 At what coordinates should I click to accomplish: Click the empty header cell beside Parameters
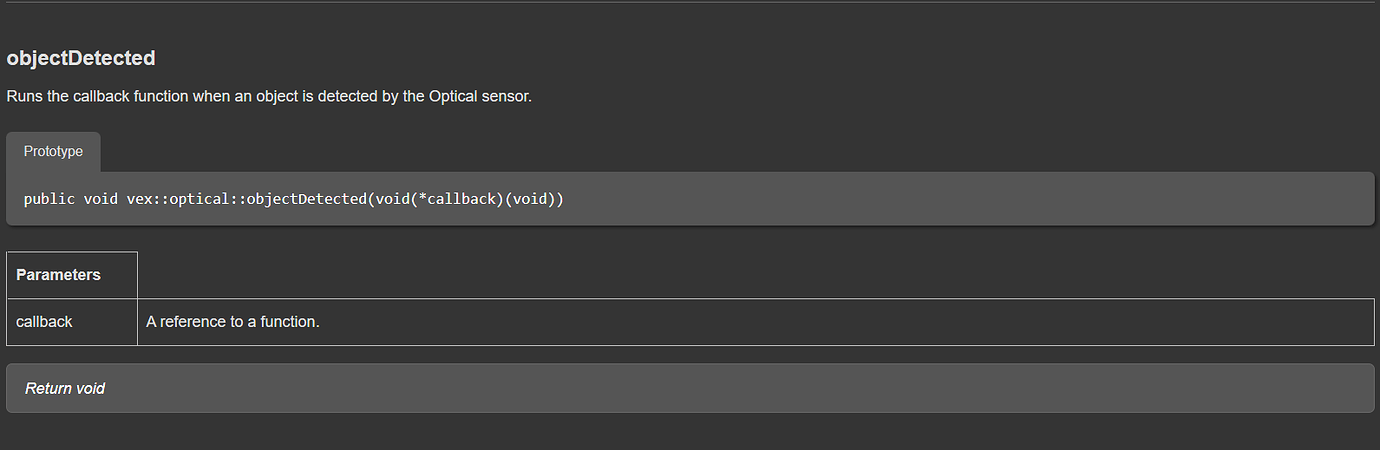(755, 275)
